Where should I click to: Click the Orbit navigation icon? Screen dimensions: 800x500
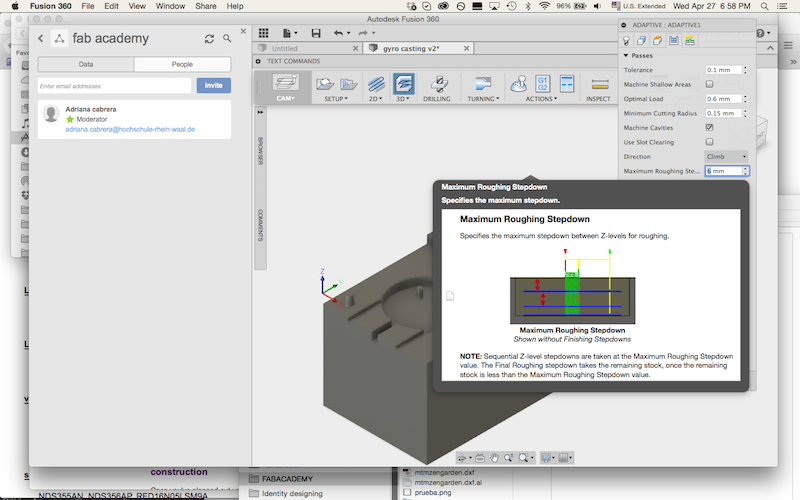(x=462, y=458)
